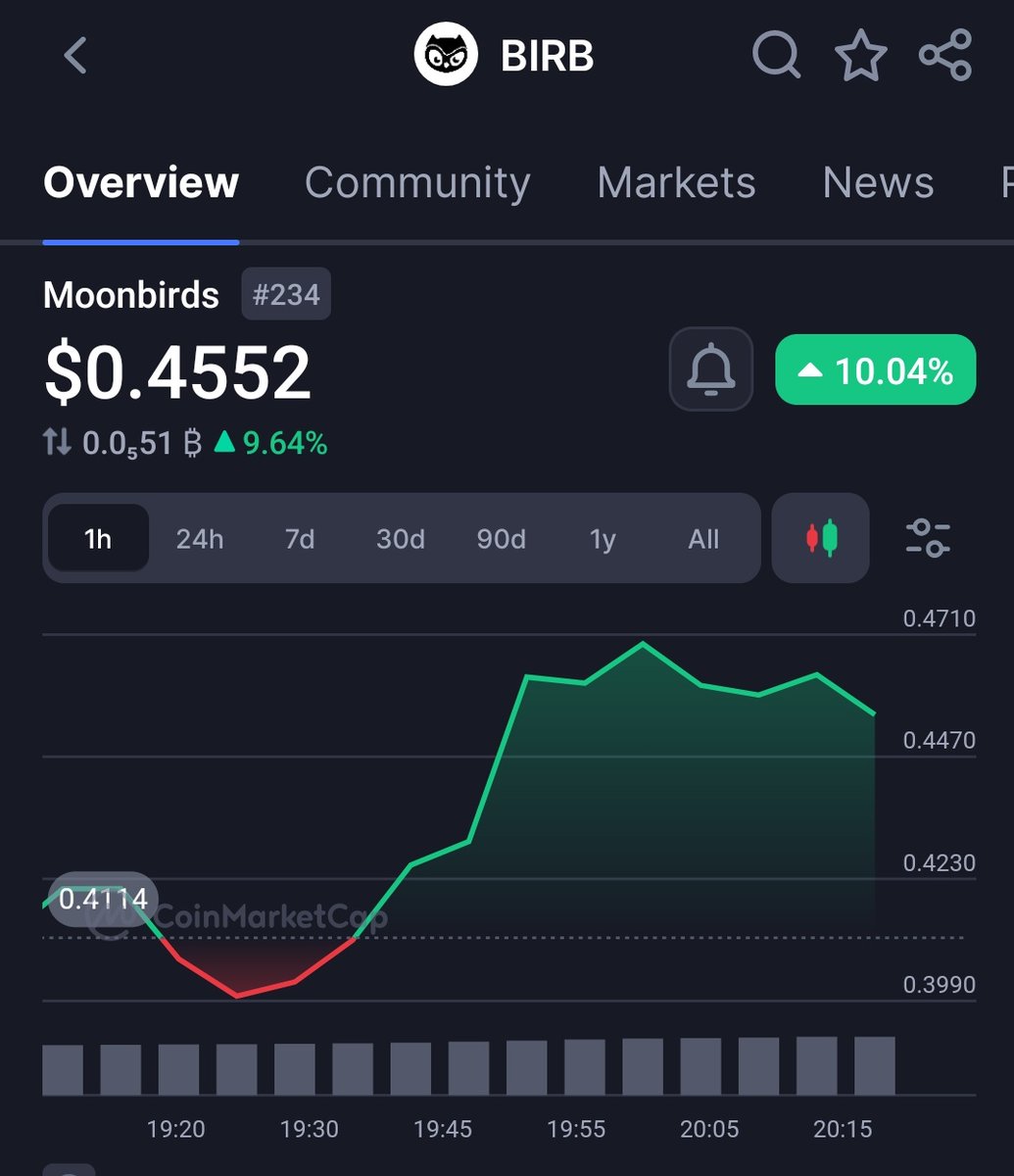Tap the 0.4710 axis label

coord(940,618)
